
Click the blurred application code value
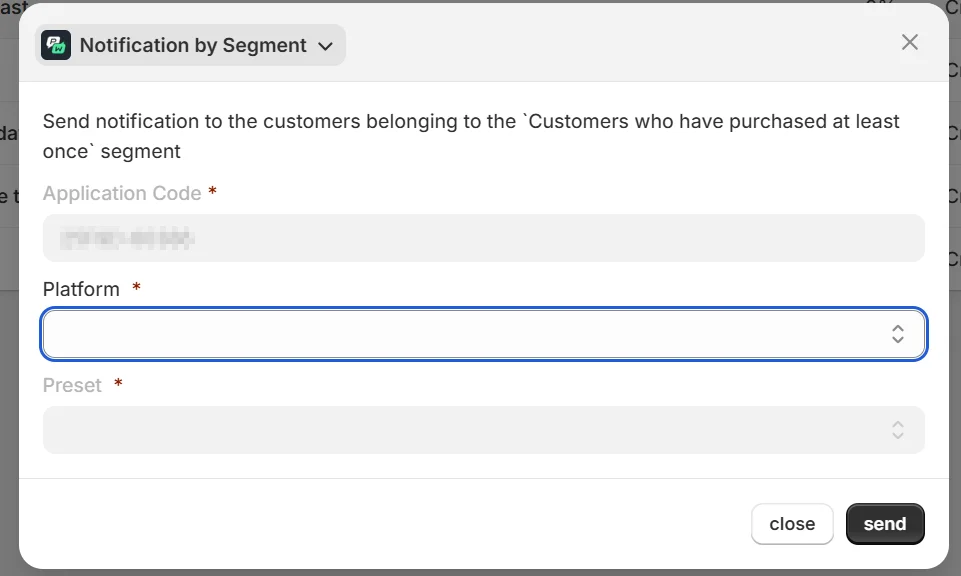click(x=126, y=238)
